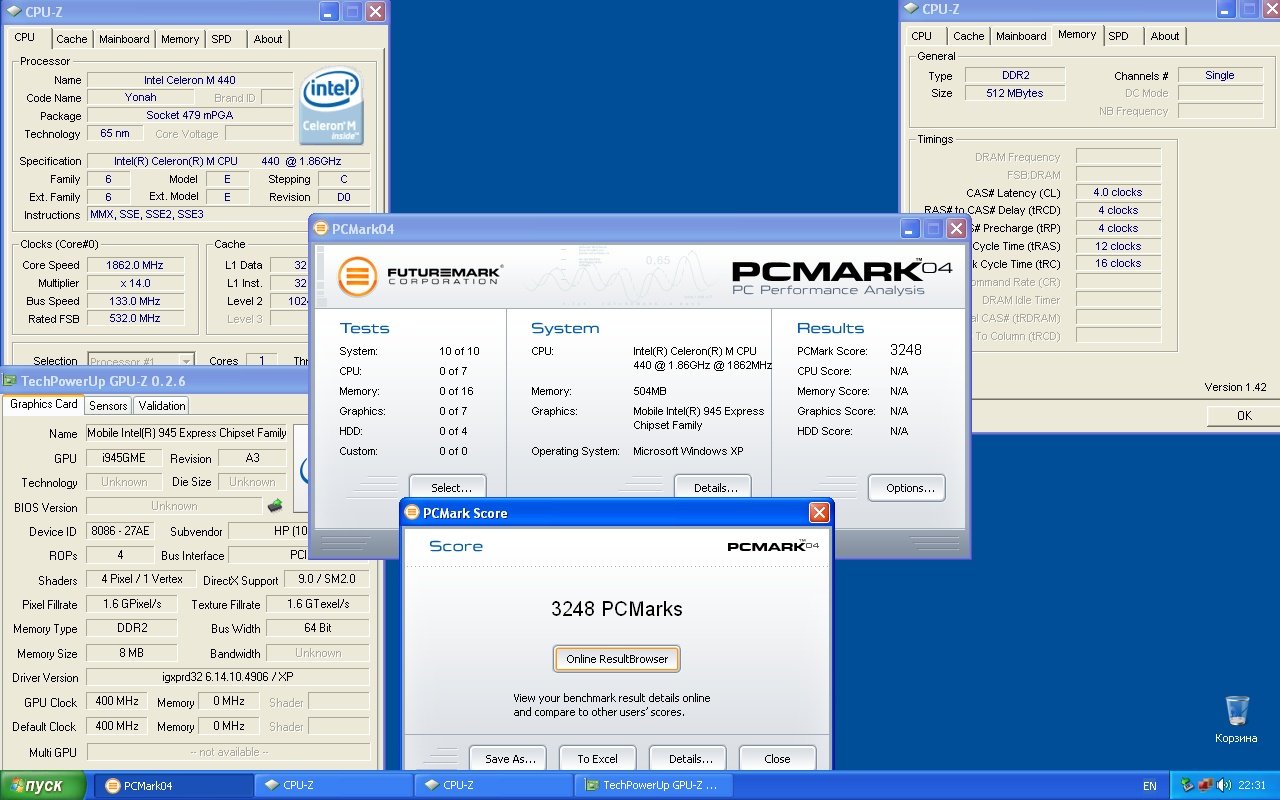Click the Select... button in PCMark04 Tests
The image size is (1280, 800).
(448, 488)
